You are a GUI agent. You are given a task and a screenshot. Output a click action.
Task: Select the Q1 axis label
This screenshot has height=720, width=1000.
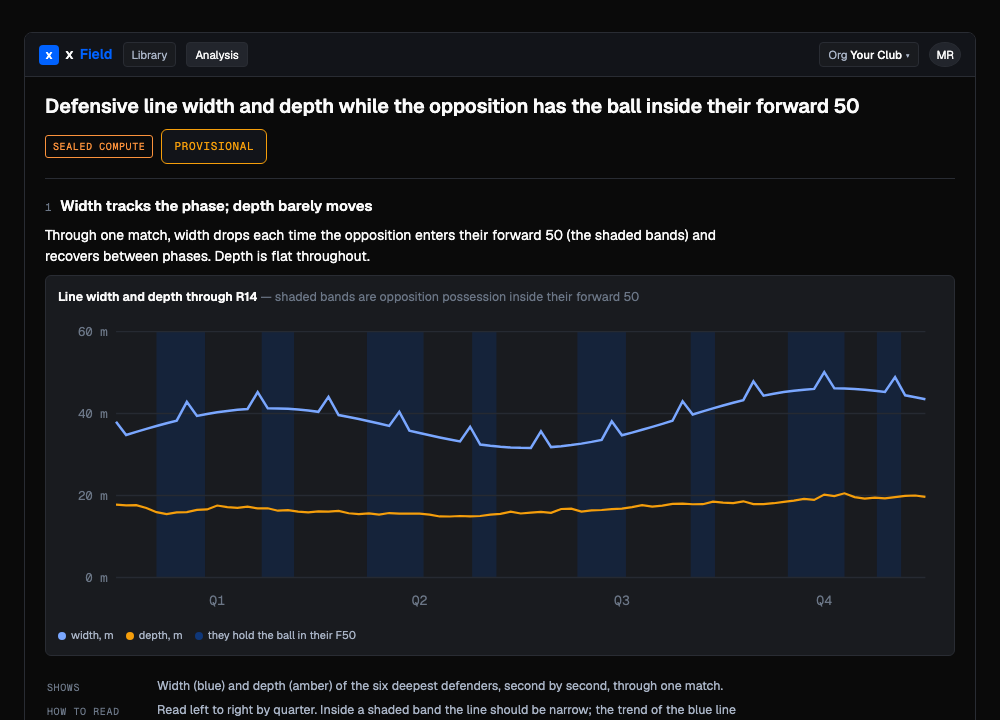pos(217,601)
